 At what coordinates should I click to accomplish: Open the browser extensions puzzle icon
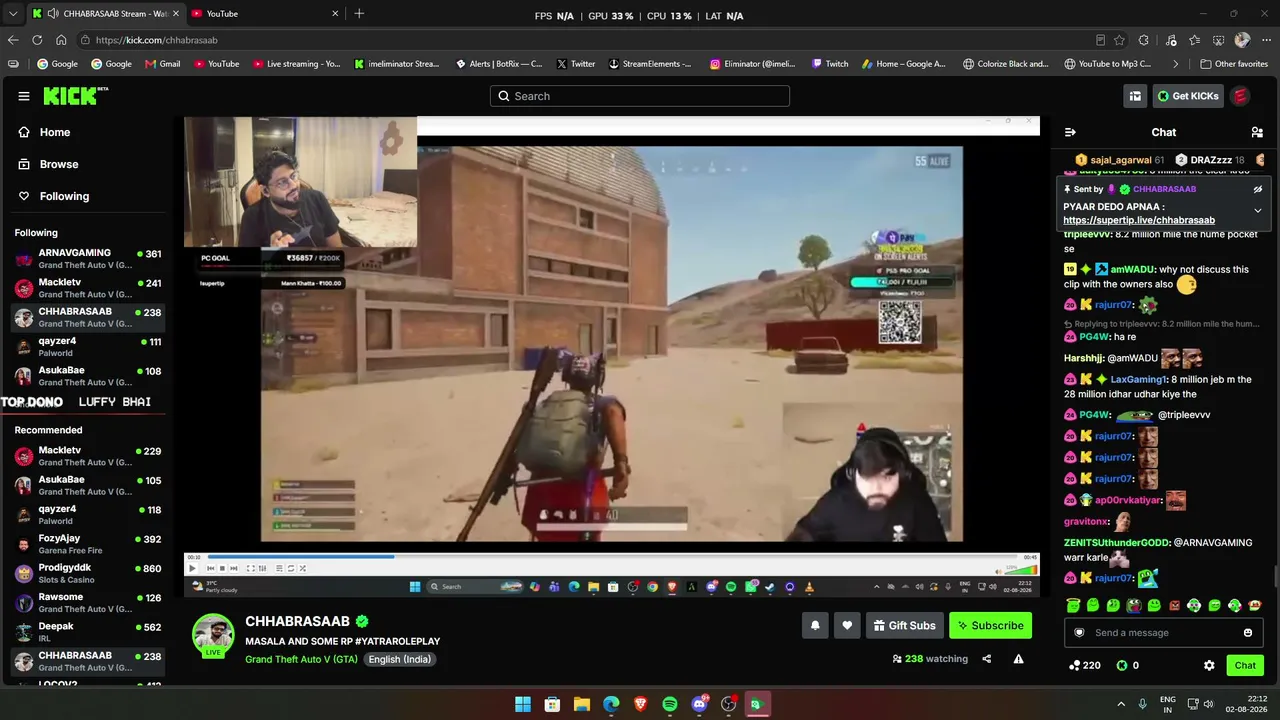point(1143,40)
